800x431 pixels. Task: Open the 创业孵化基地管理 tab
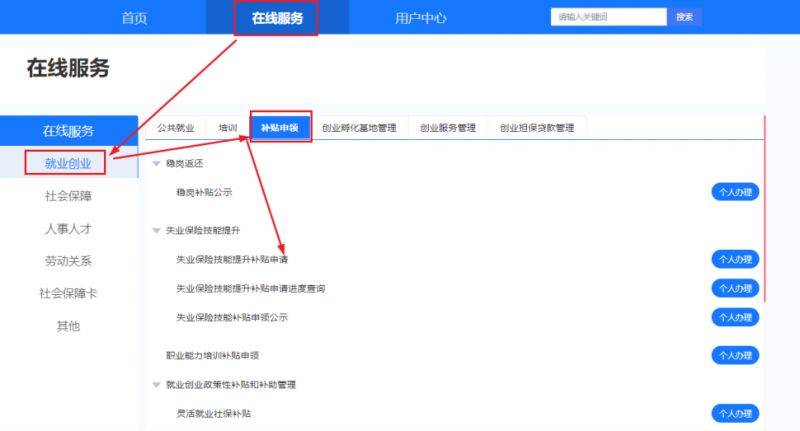pos(359,128)
